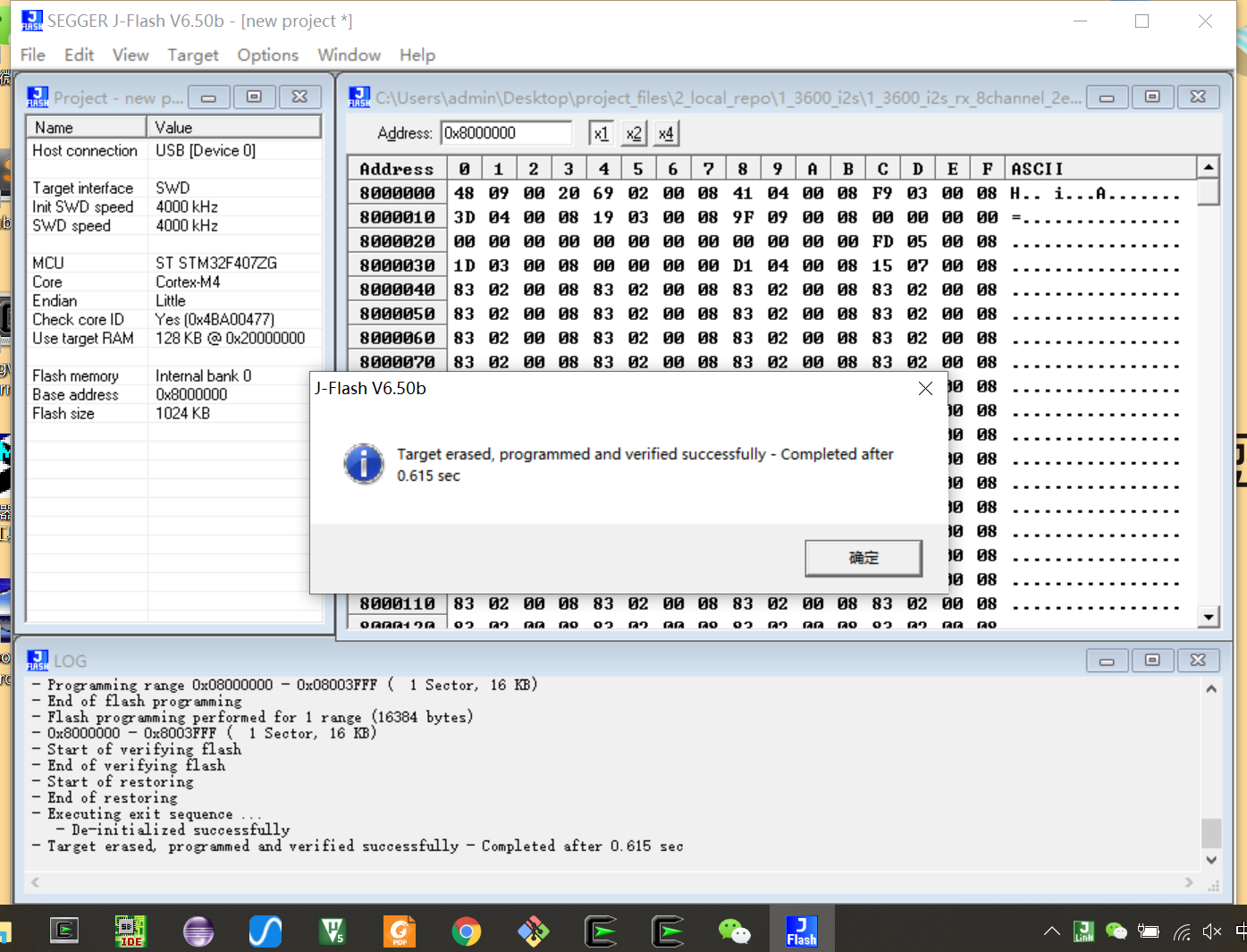
Task: Open the J-Link icon in the system tray
Action: coord(1084,931)
